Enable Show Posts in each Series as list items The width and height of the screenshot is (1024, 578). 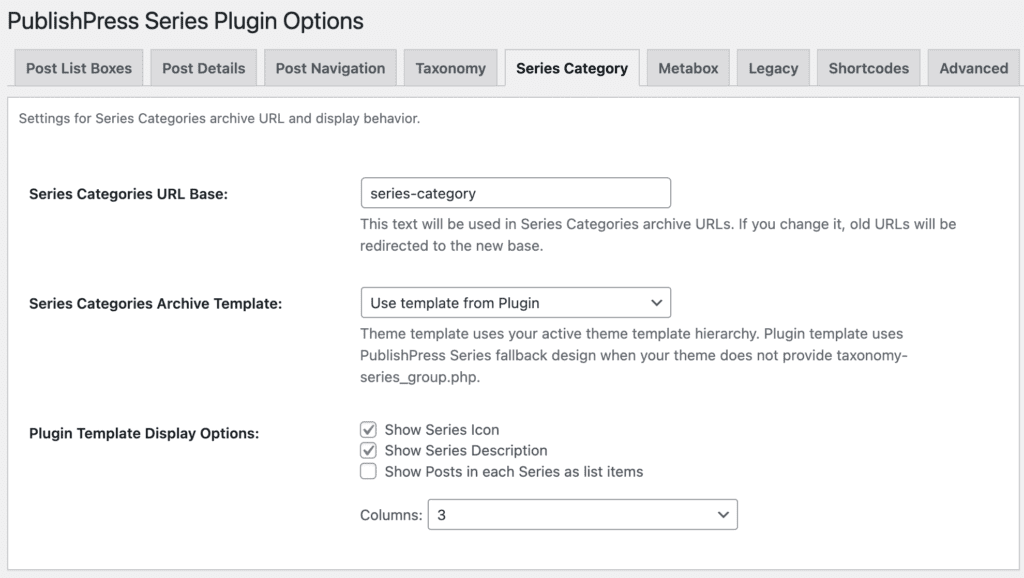(x=368, y=471)
